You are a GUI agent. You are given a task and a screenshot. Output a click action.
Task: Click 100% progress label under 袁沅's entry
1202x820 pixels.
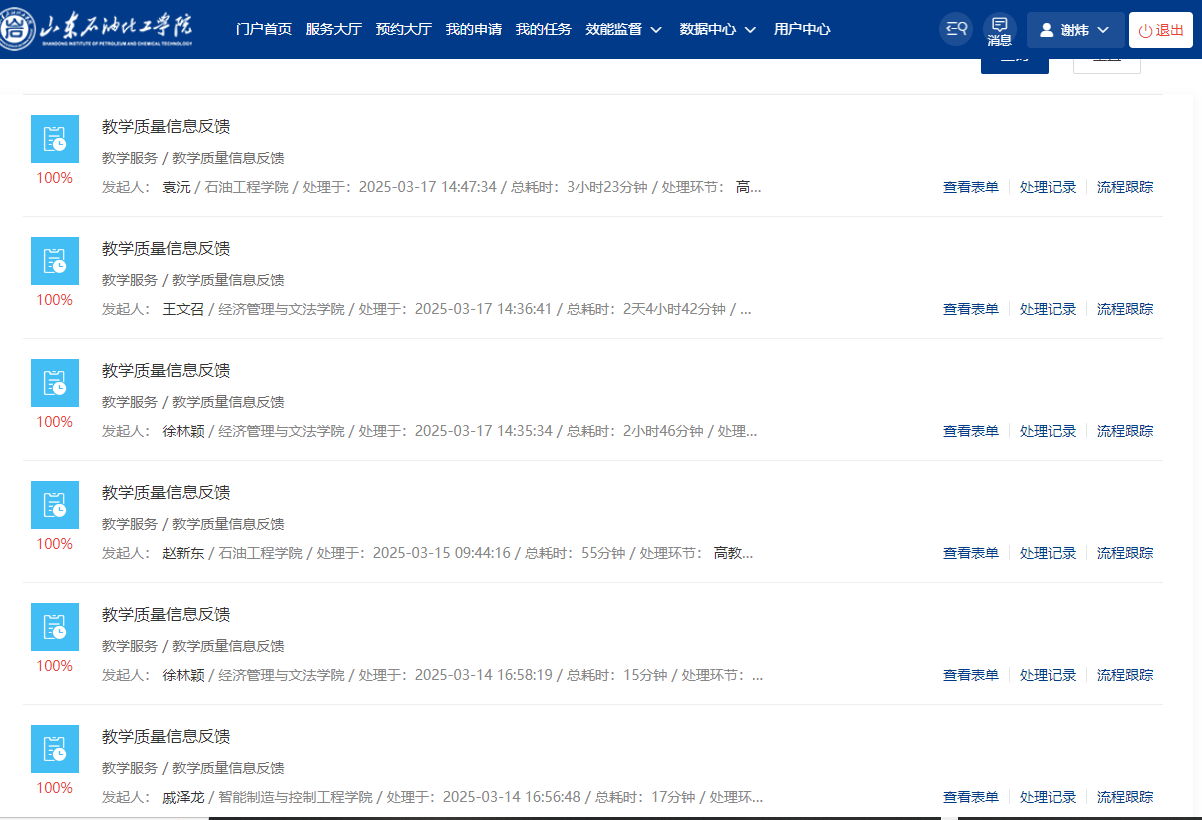pos(55,178)
